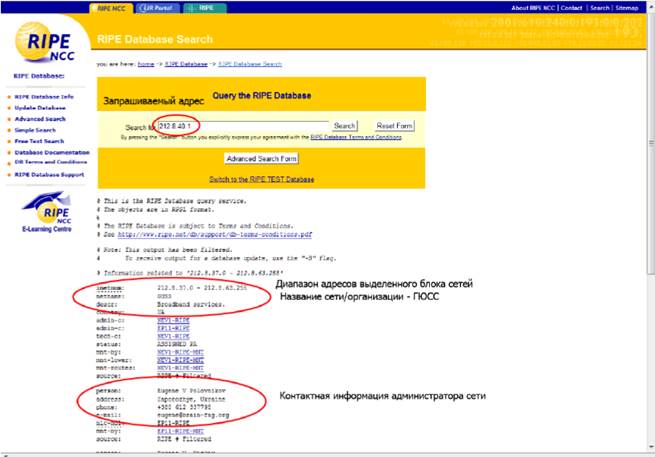655x457 pixels.
Task: Open Simple Search in the sidebar
Action: click(35, 130)
